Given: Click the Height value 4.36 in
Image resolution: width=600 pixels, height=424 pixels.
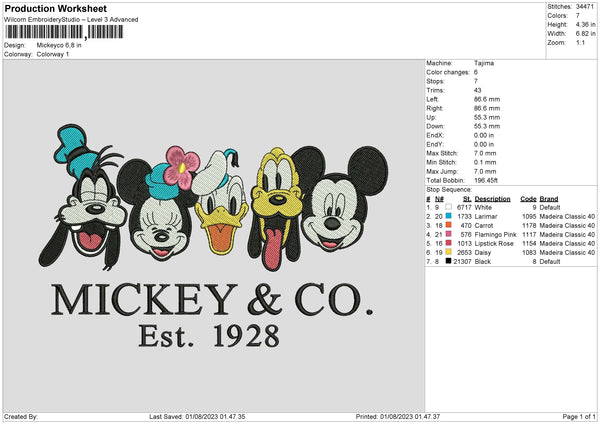Looking at the screenshot, I should 585,24.
